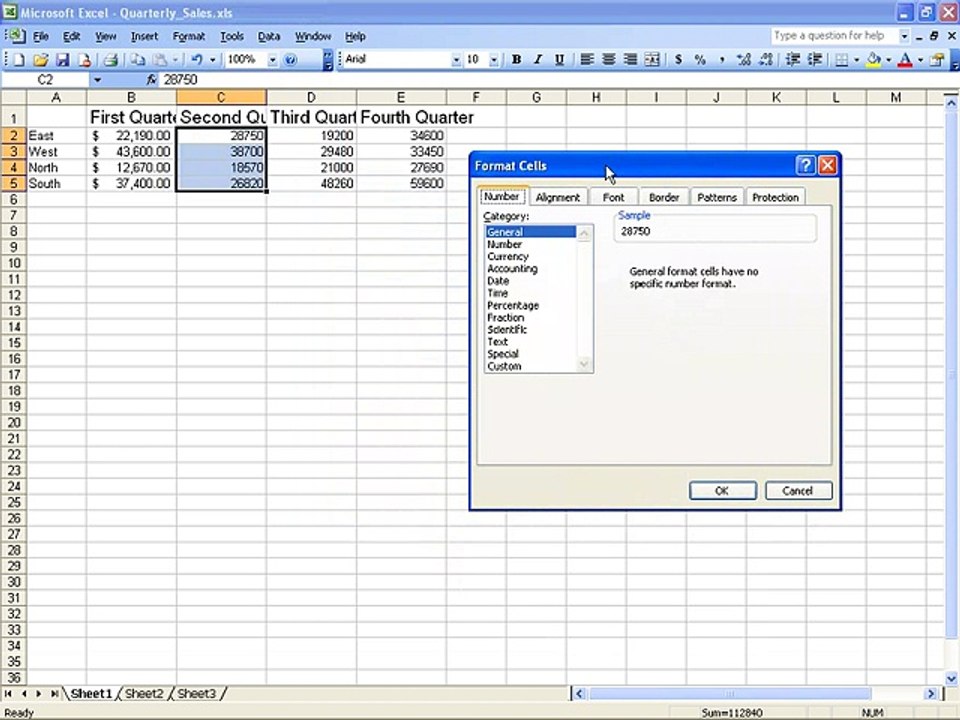960x720 pixels.
Task: Switch to the Border tab
Action: click(x=664, y=197)
